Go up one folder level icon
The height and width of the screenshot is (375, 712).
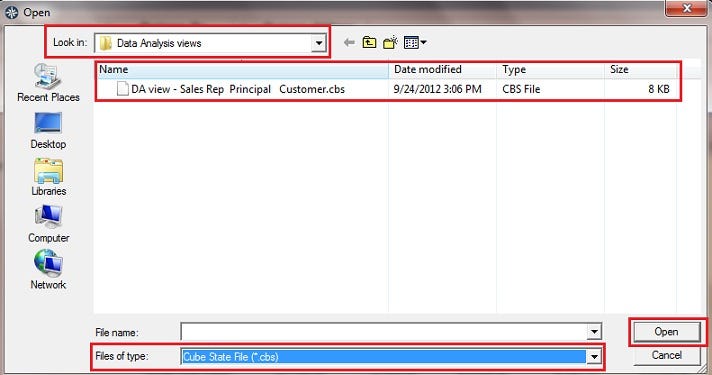point(369,43)
